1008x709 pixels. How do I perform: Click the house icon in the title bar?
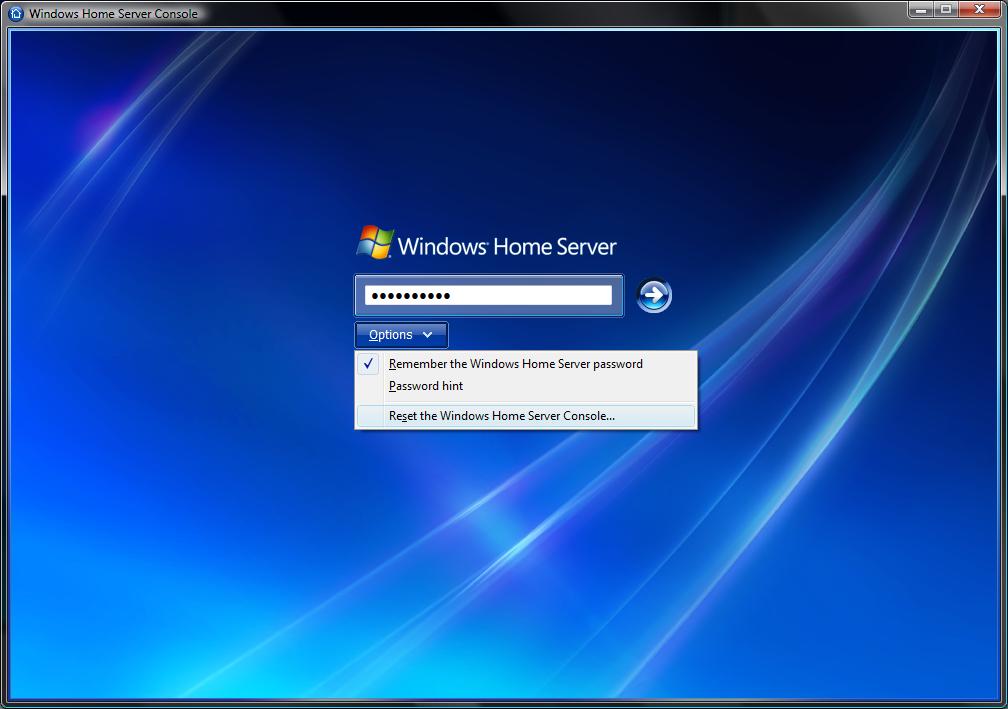point(16,13)
